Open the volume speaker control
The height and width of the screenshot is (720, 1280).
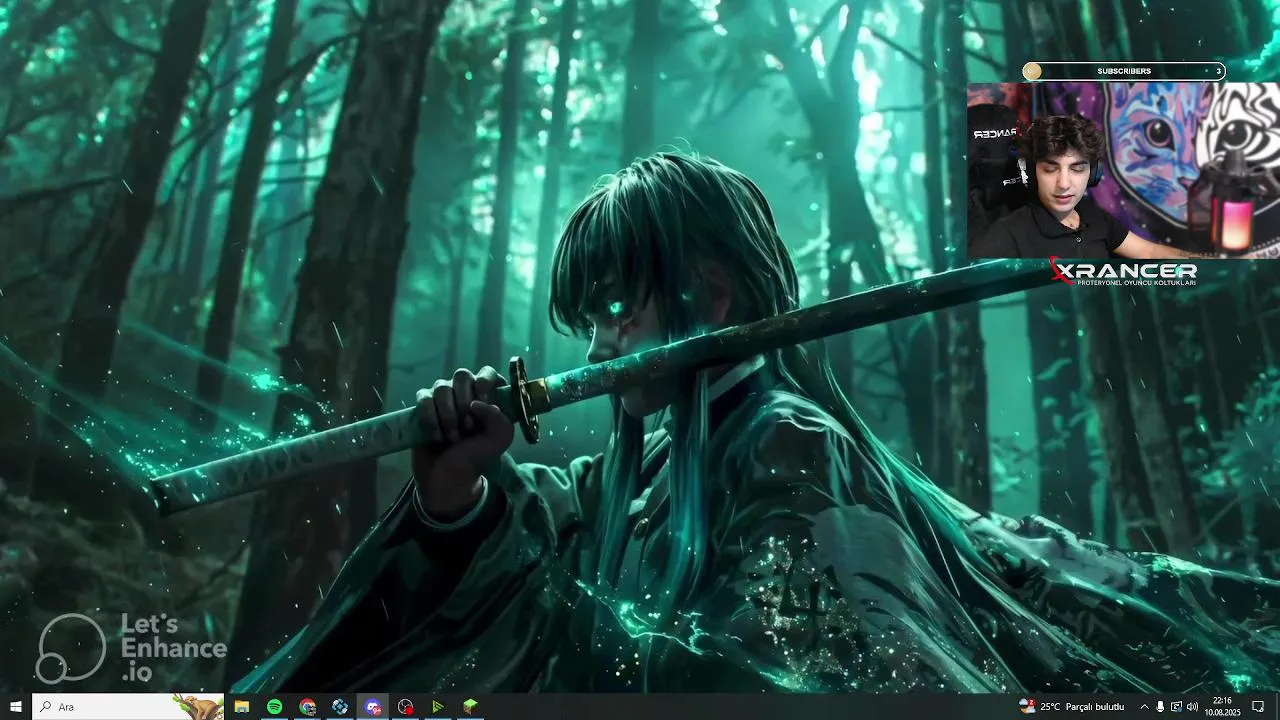coord(1192,707)
